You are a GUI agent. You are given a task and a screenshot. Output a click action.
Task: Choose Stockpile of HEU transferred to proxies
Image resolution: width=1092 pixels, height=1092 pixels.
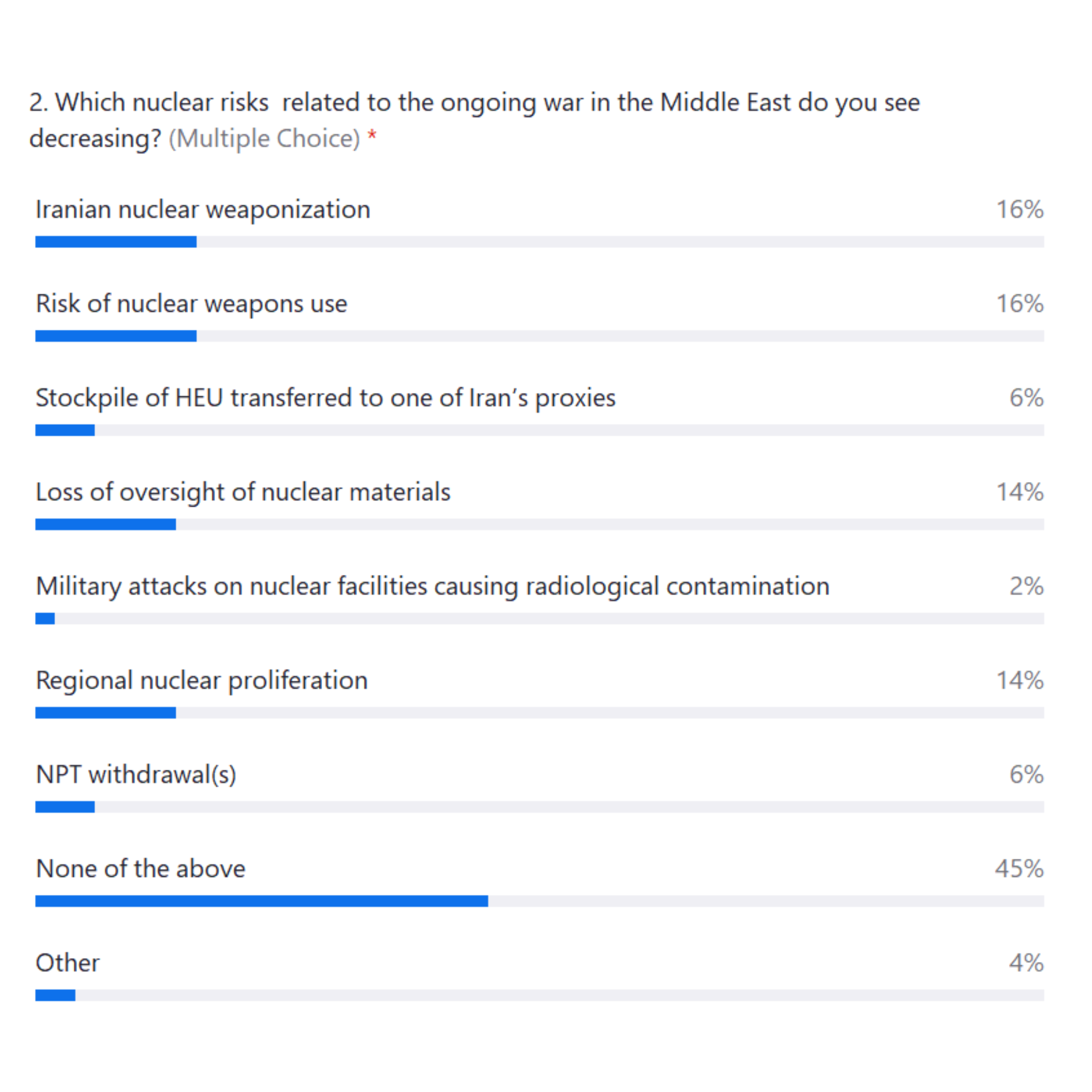pos(325,398)
